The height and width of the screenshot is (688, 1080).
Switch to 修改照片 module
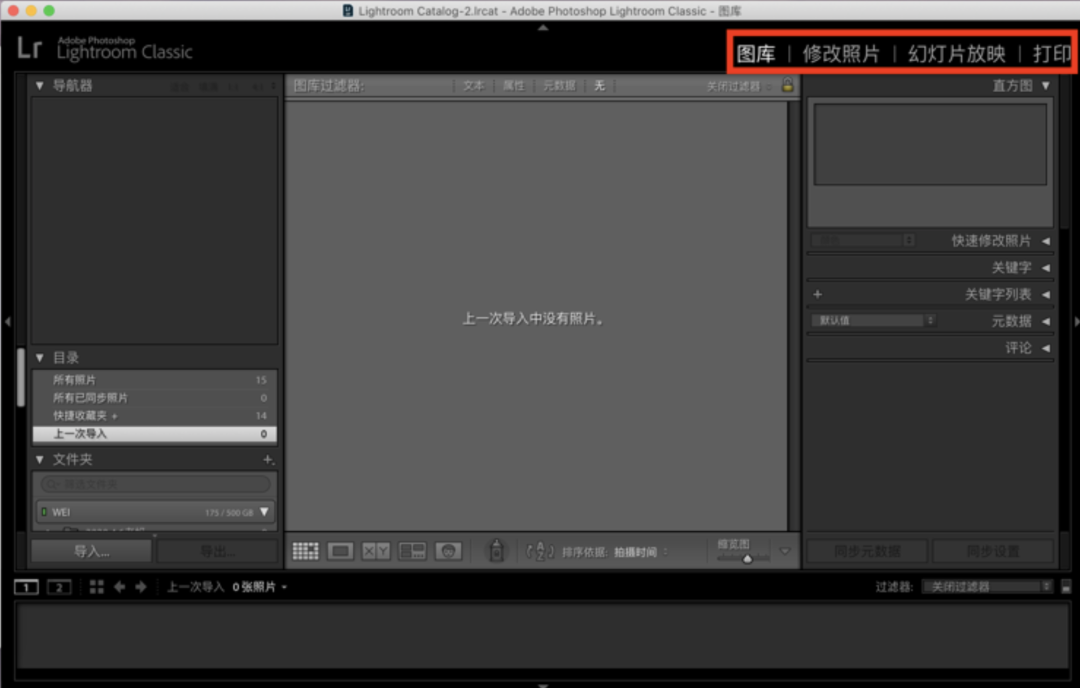coord(841,54)
